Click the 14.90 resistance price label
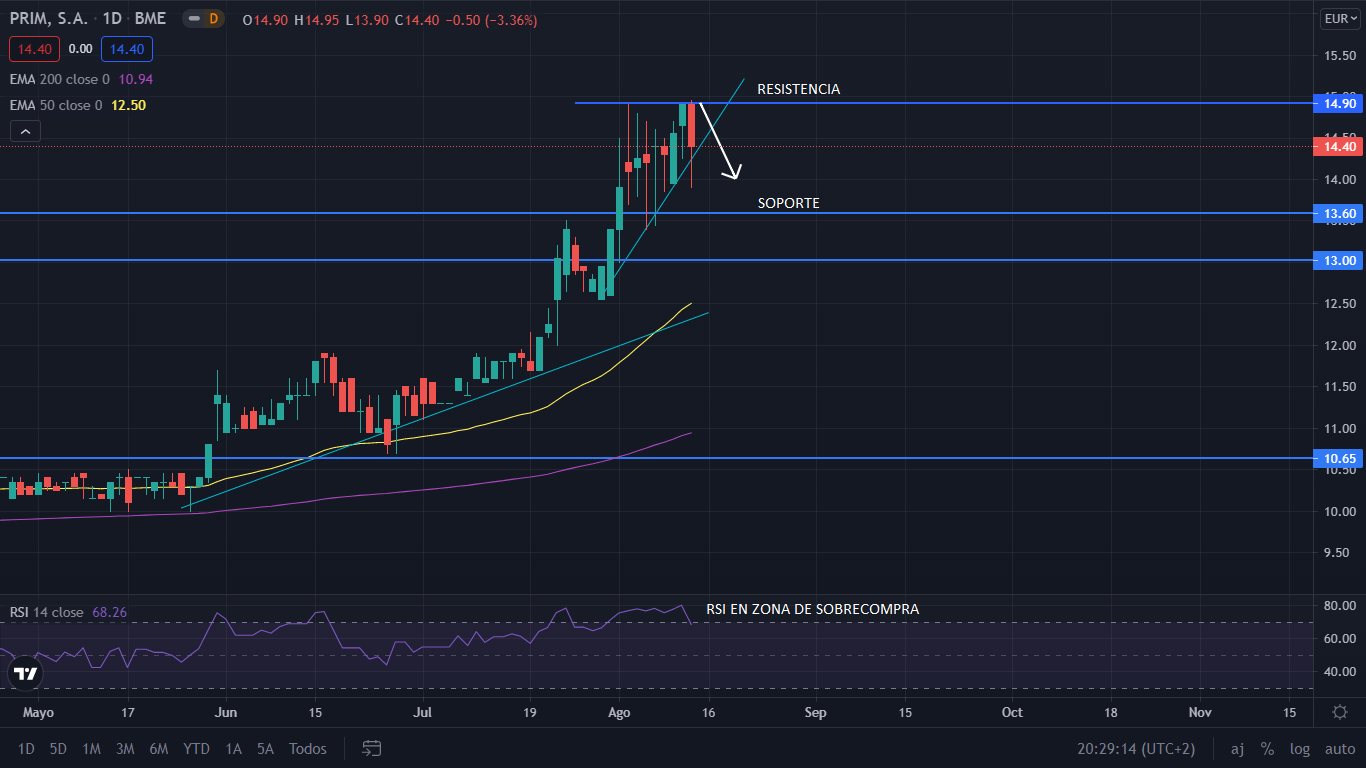 tap(1339, 103)
